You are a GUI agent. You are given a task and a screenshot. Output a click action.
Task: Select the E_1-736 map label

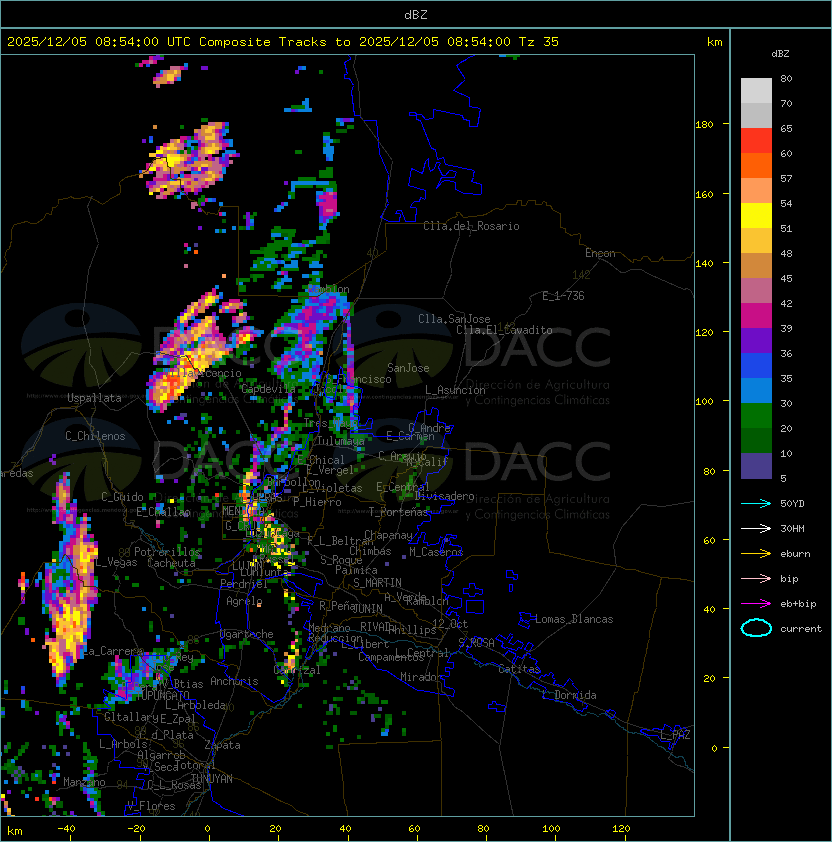click(563, 296)
